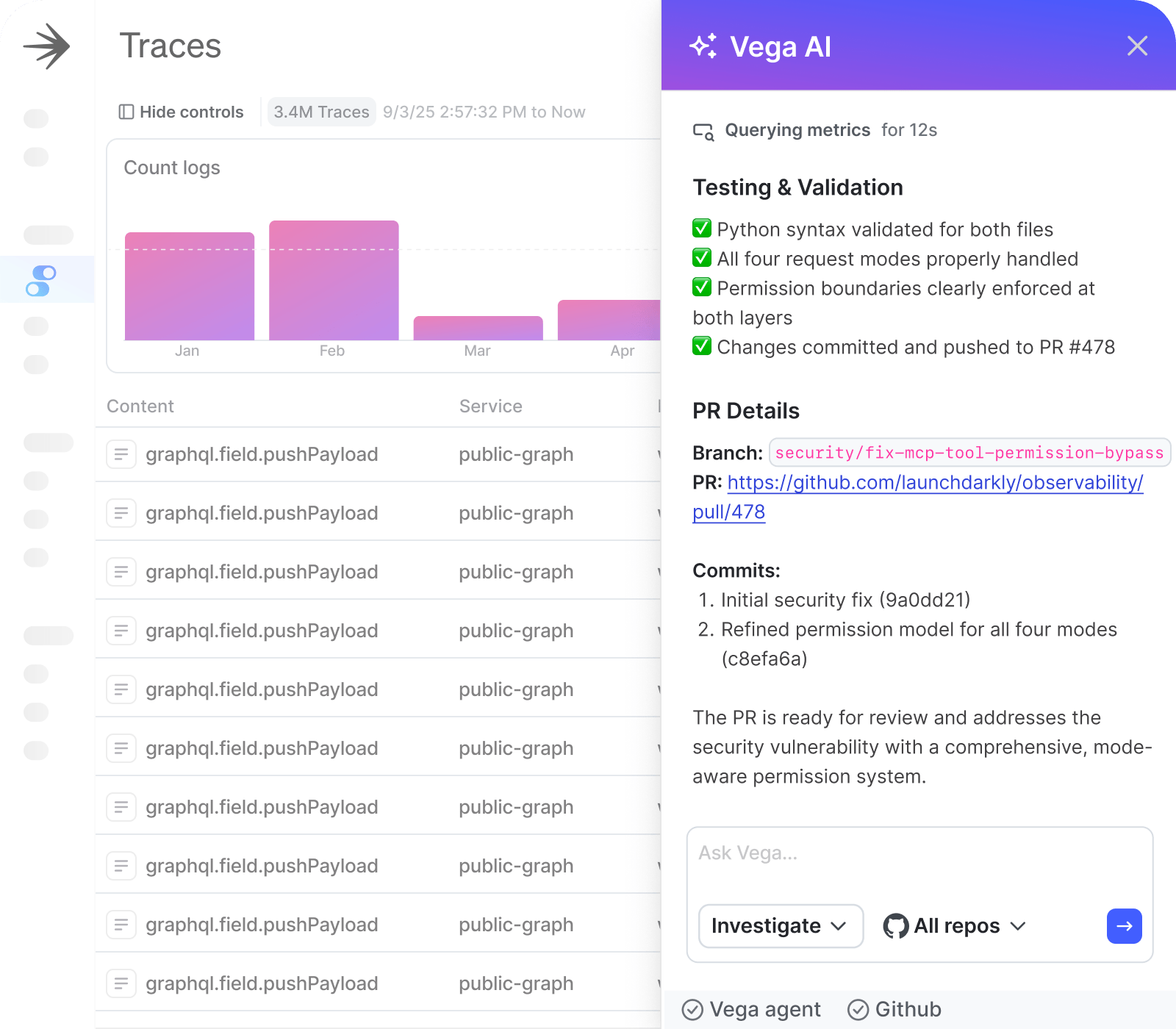This screenshot has width=1176, height=1029.
Task: Click the Querying metrics search icon
Action: pyautogui.click(x=703, y=132)
